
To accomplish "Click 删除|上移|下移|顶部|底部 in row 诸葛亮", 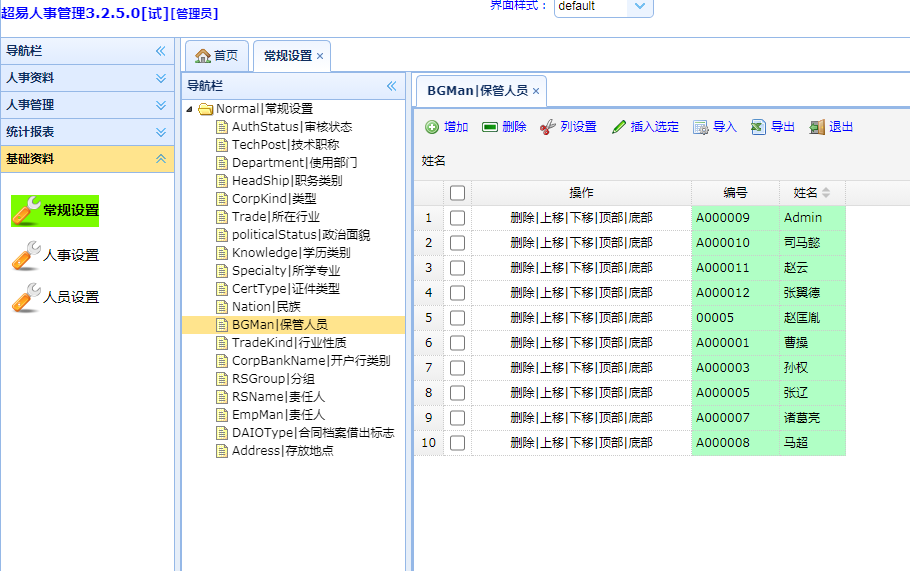I will coord(582,418).
